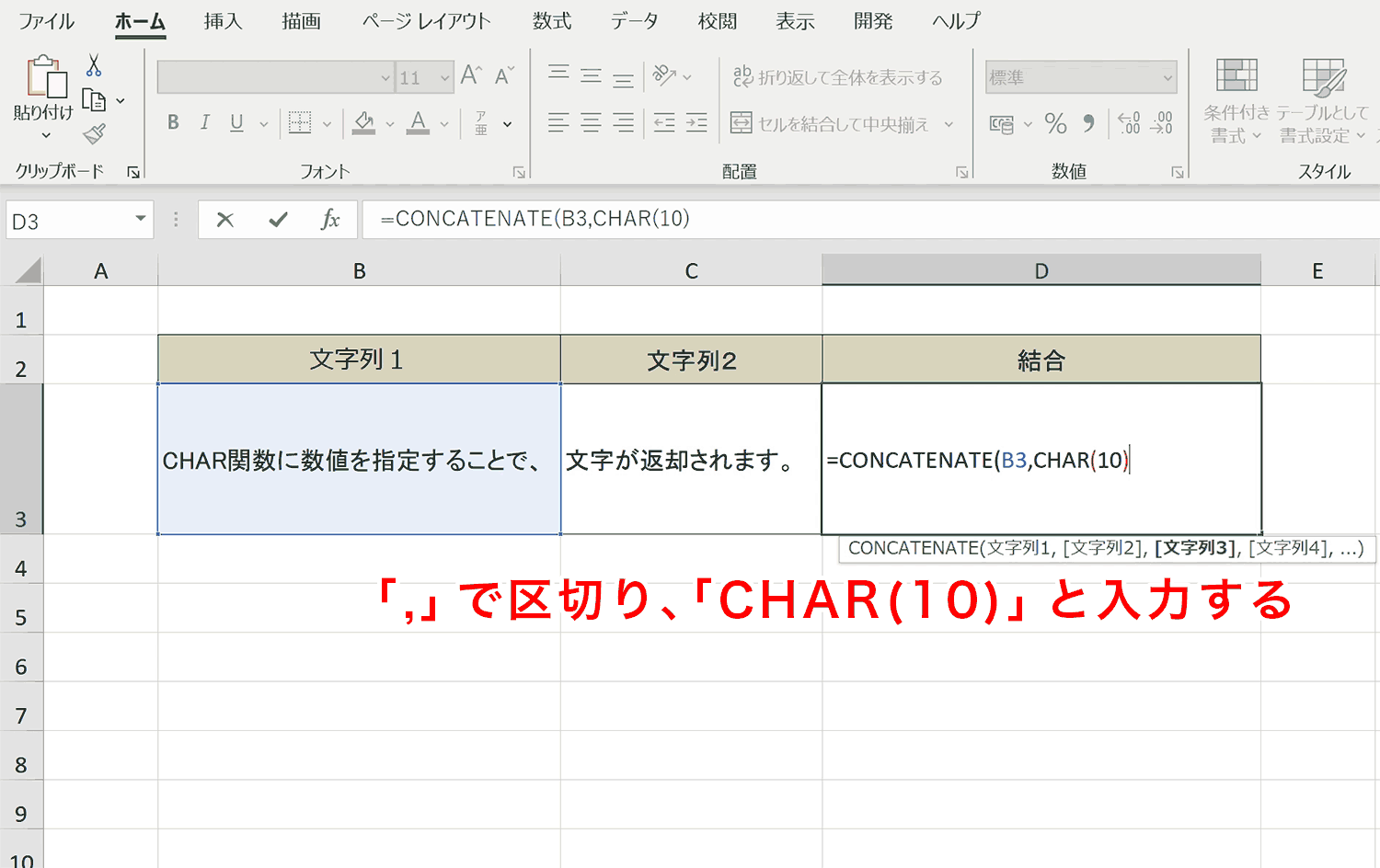The width and height of the screenshot is (1380, 868).
Task: Center text horizontally
Action: 591,122
